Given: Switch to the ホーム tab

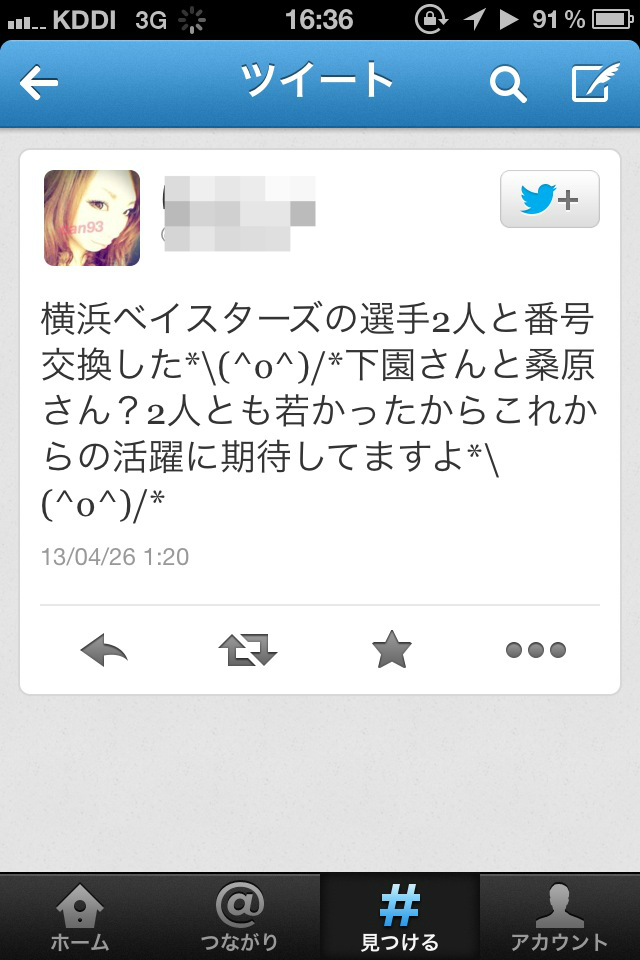Looking at the screenshot, I should tap(80, 917).
